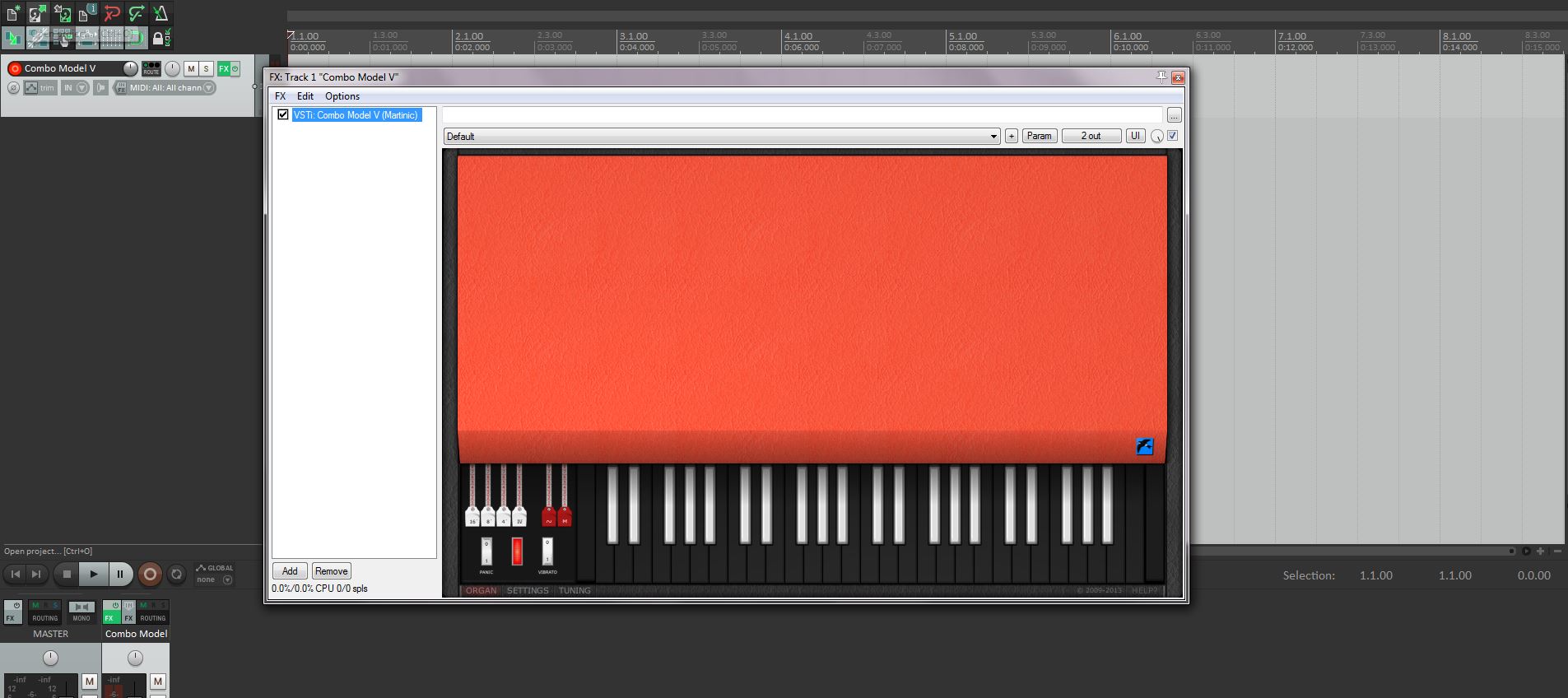Toggle the metronome icon
1568x698 pixels.
161,13
